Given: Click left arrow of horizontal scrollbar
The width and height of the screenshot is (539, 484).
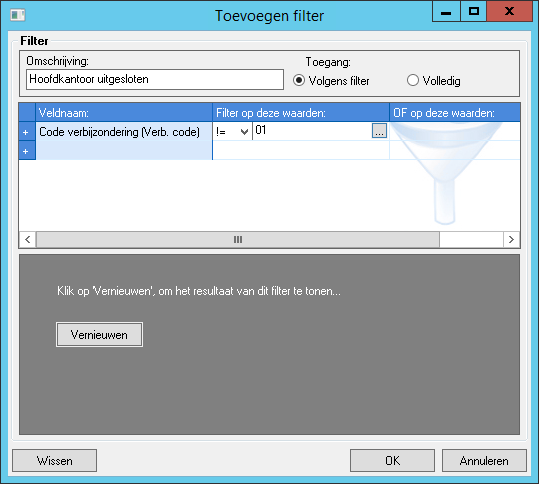Looking at the screenshot, I should point(28,239).
